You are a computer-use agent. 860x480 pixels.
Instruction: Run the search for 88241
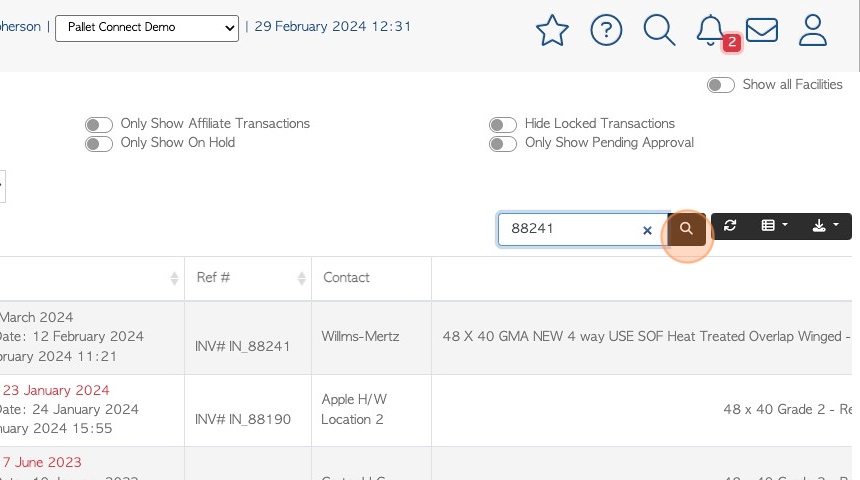point(686,229)
